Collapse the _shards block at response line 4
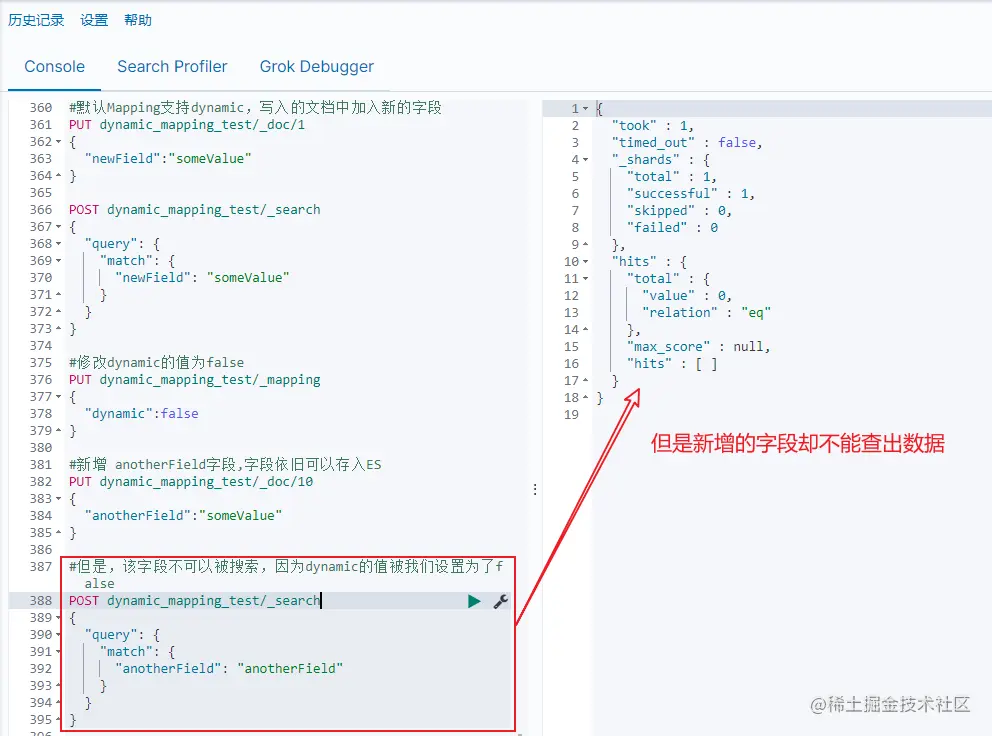 (585, 159)
